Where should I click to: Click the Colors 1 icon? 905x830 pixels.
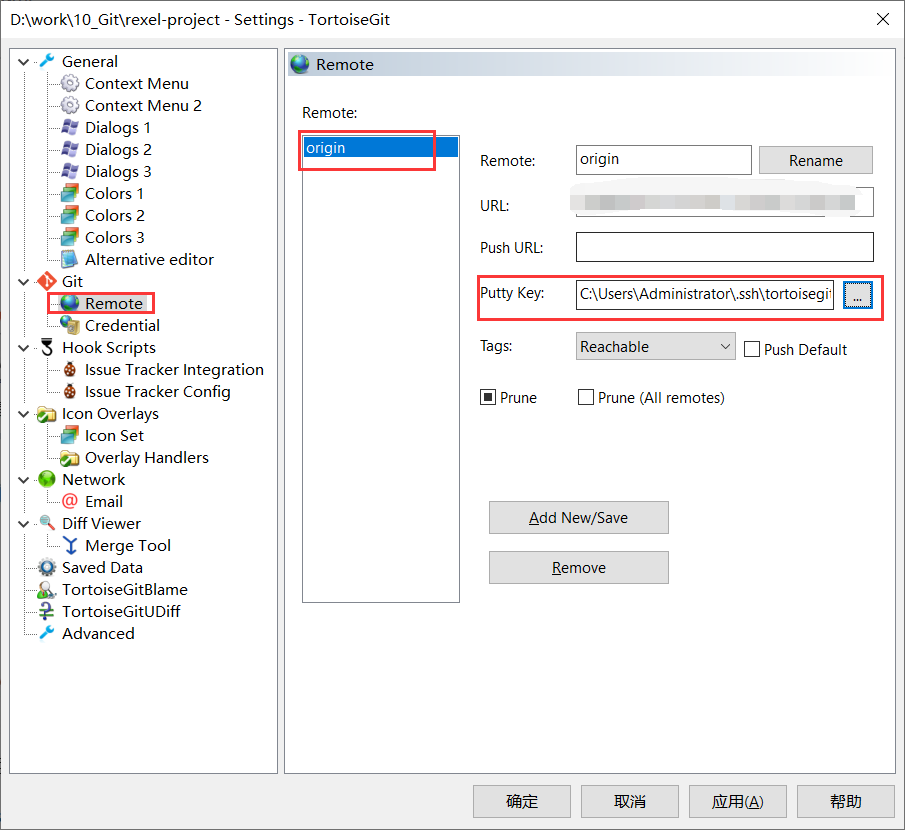pos(70,193)
